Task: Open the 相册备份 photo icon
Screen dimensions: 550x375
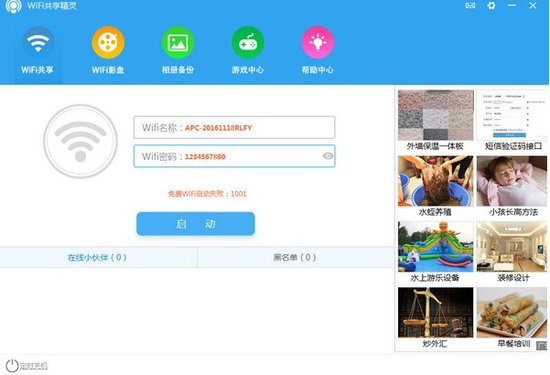Action: tap(178, 42)
